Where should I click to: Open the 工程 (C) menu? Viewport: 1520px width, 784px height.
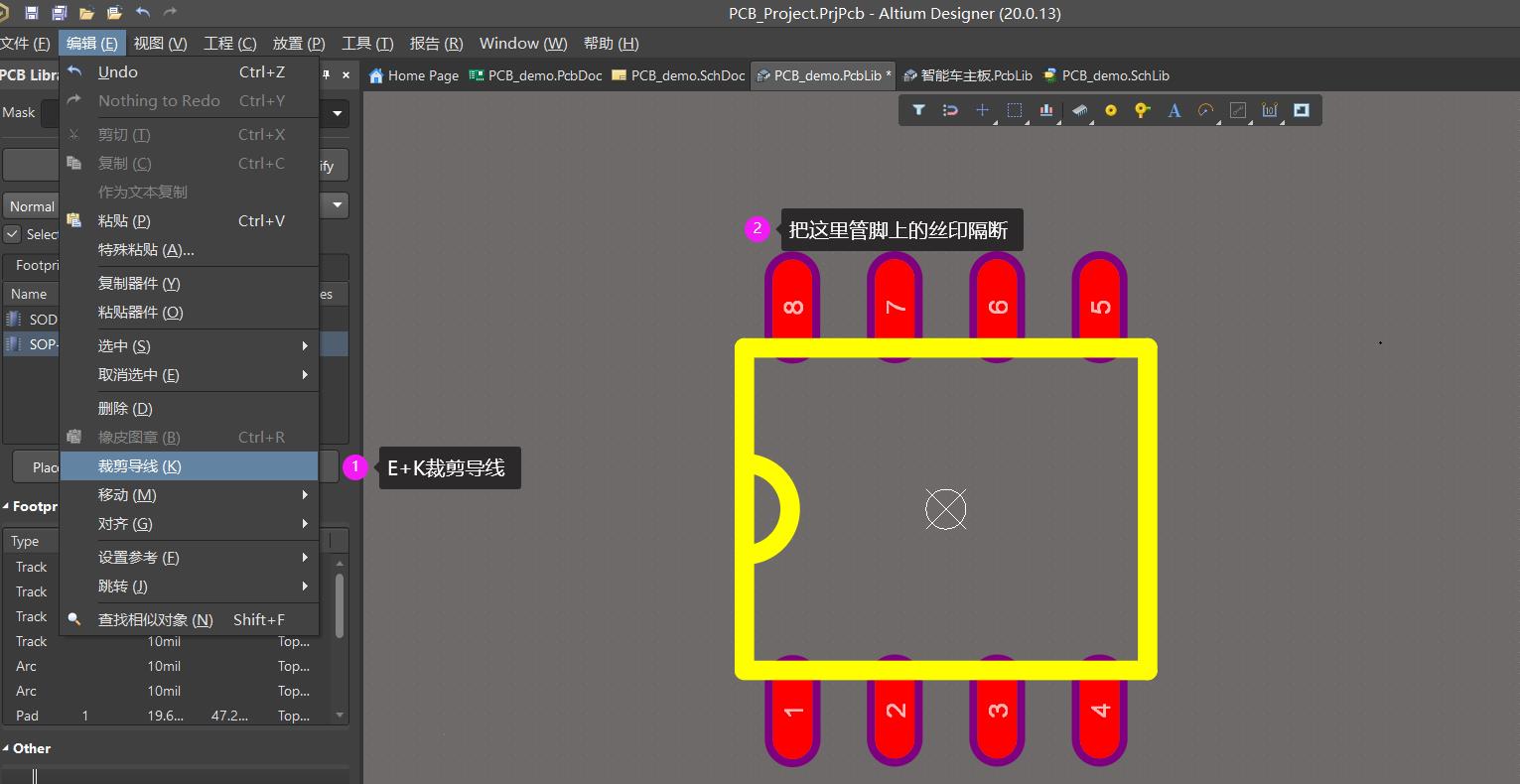[229, 43]
